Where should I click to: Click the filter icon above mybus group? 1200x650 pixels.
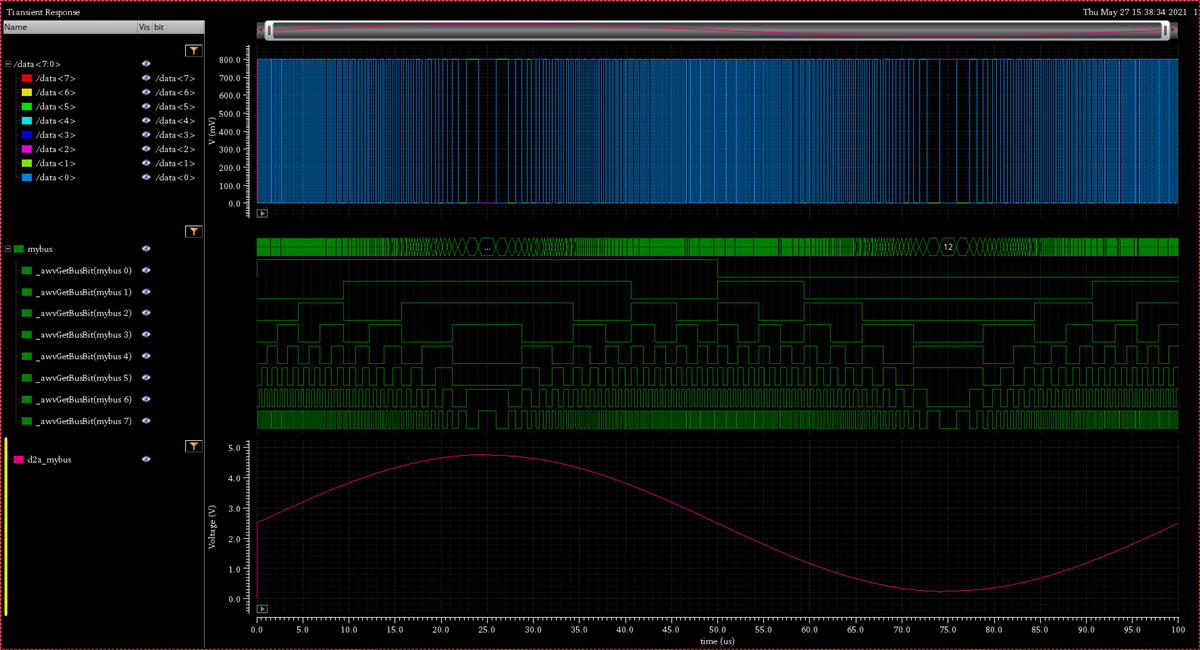pyautogui.click(x=194, y=231)
